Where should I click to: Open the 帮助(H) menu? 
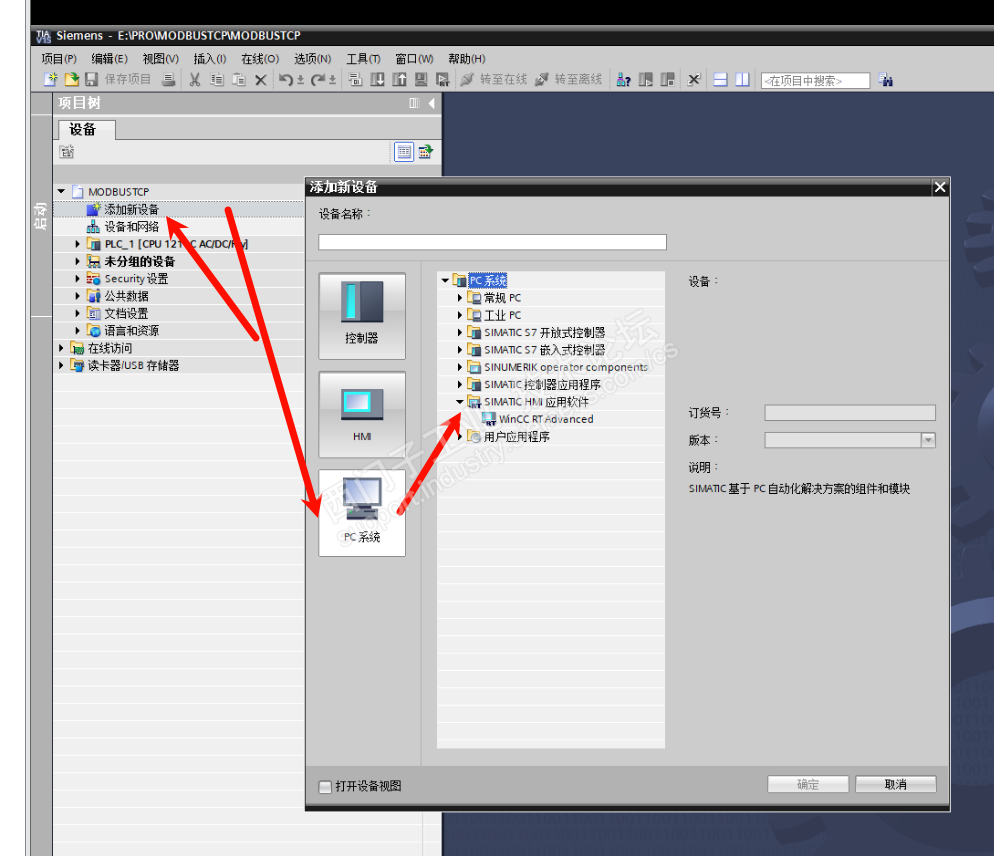coord(467,58)
